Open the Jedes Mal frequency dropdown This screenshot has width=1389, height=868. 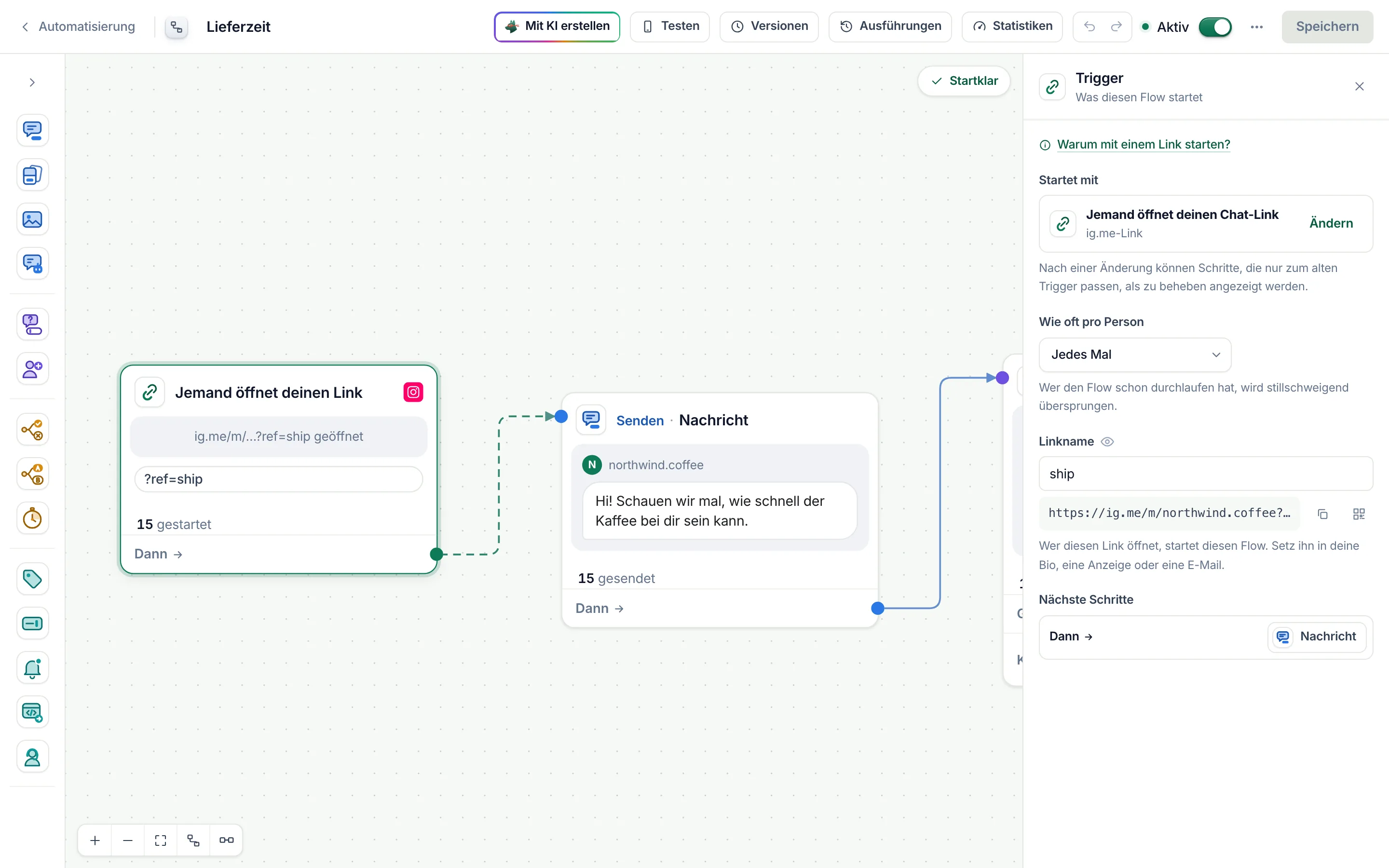click(1135, 355)
